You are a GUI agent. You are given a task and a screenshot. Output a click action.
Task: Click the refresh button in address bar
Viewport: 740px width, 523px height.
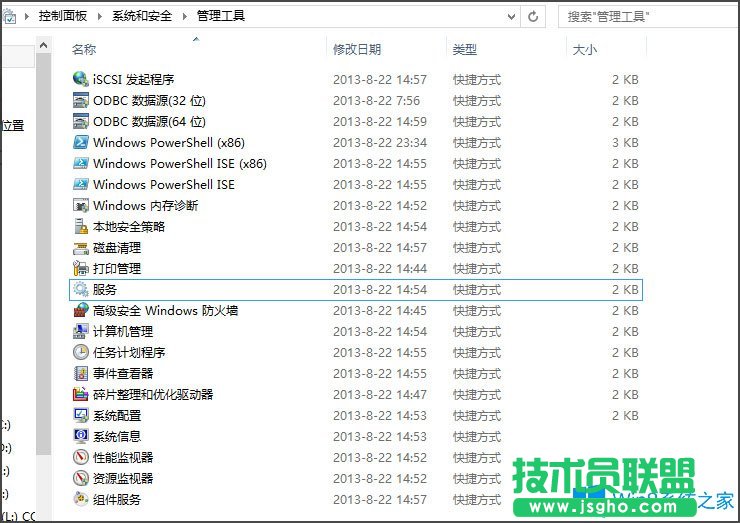(533, 17)
